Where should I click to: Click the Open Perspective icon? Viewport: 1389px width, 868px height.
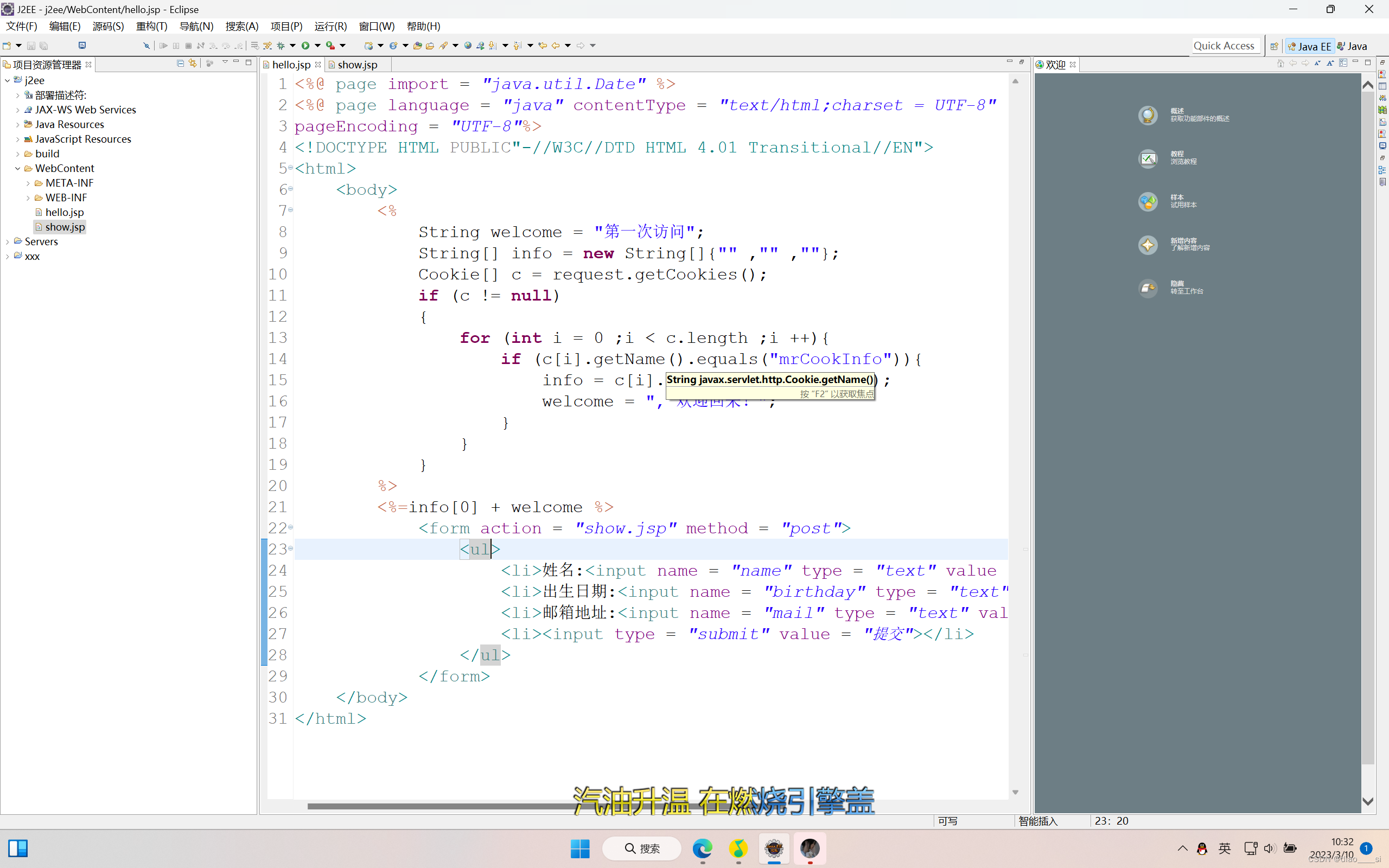pos(1273,46)
